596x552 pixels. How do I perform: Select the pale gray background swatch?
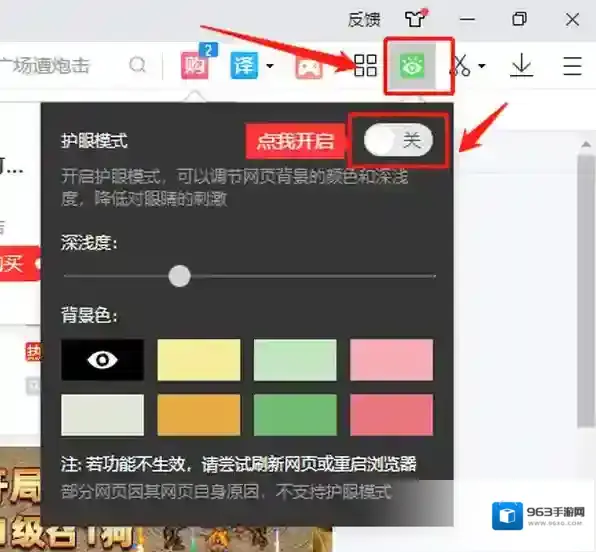(103, 415)
